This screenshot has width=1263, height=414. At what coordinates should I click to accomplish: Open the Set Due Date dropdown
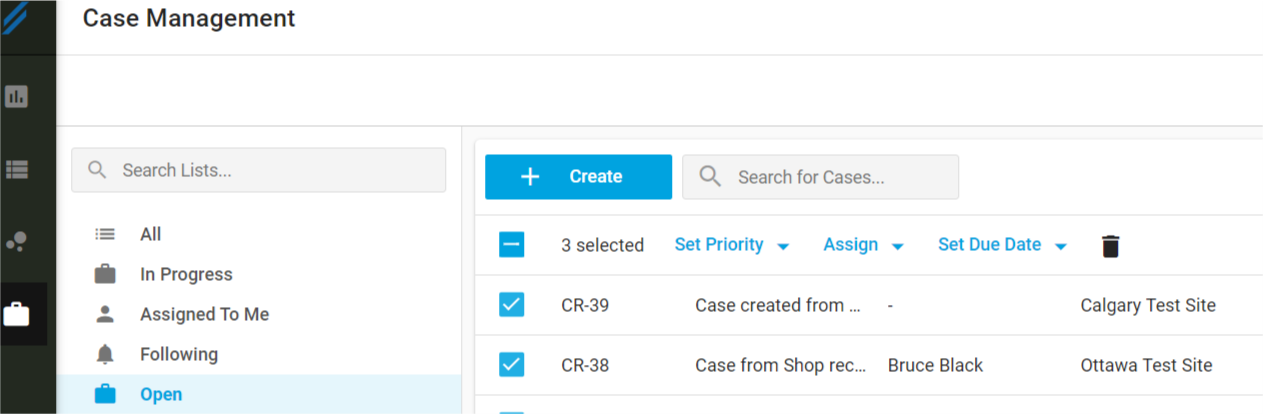[x=1002, y=245]
